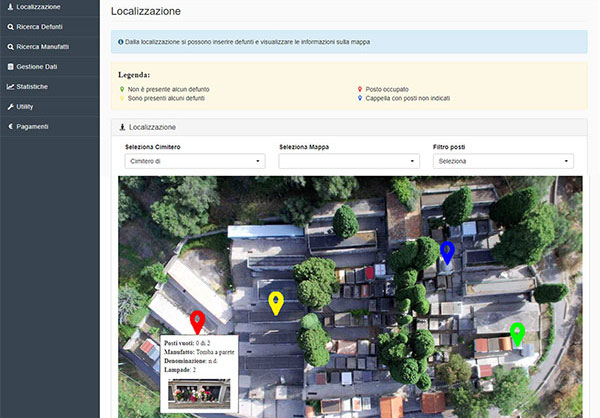The width and height of the screenshot is (600, 418).
Task: Click the yellow legend pin icon
Action: pyautogui.click(x=122, y=98)
